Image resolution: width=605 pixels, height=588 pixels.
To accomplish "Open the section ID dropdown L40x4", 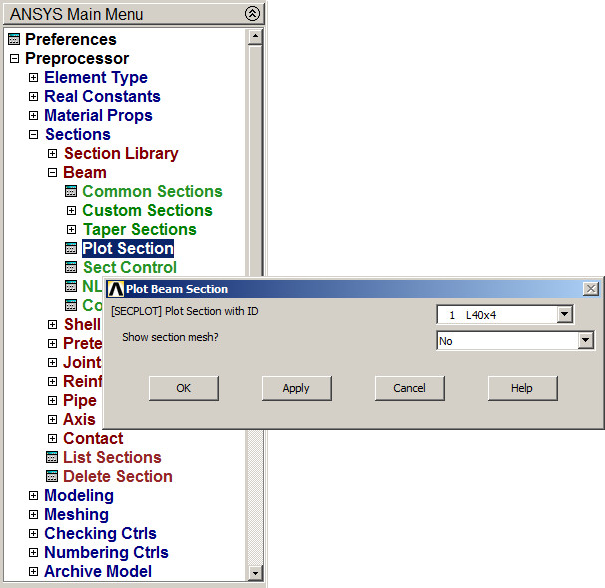I will (x=564, y=315).
